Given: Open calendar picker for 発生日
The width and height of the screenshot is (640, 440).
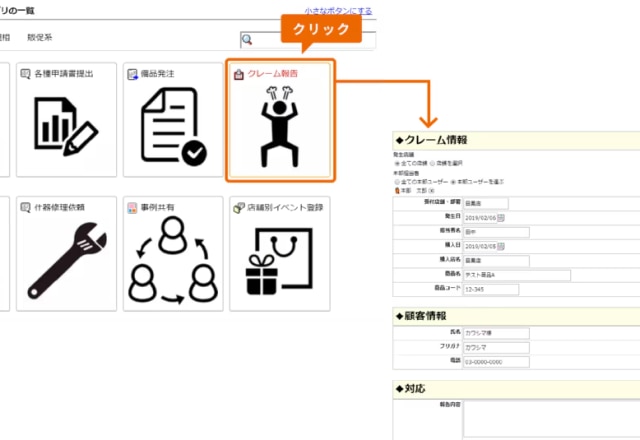Looking at the screenshot, I should 501,217.
